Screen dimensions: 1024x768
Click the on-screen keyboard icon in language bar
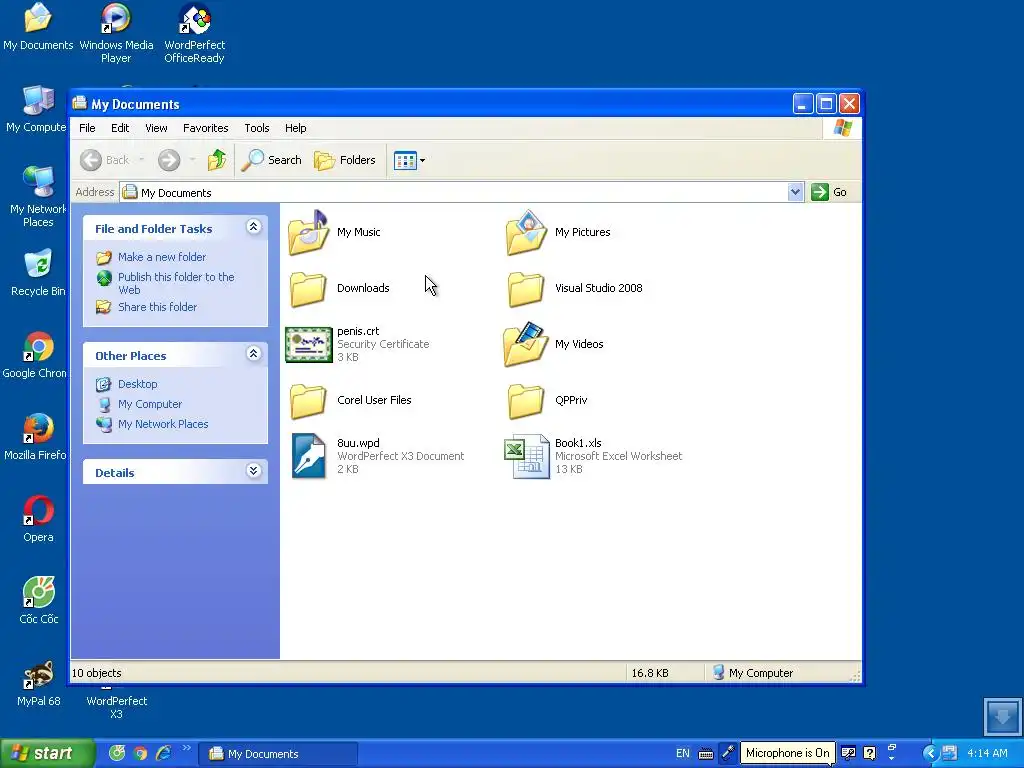[705, 754]
